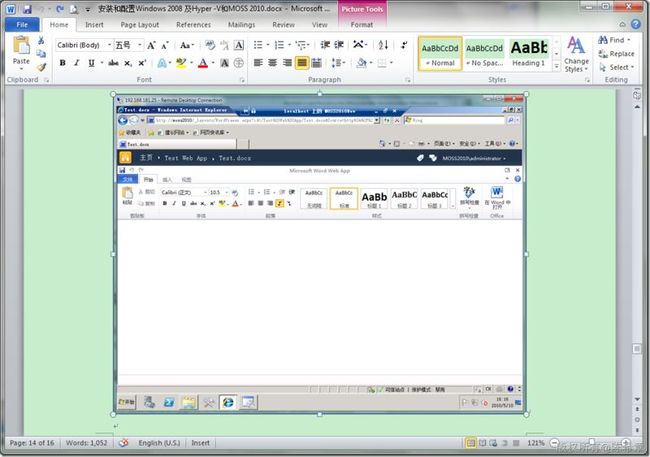The image size is (650, 457).
Task: Increase the paragraph indent
Action: click(x=339, y=45)
